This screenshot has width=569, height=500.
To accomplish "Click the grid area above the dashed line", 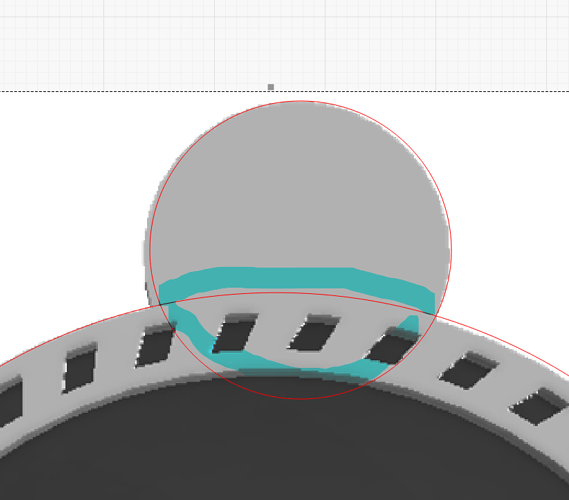I will point(284,44).
